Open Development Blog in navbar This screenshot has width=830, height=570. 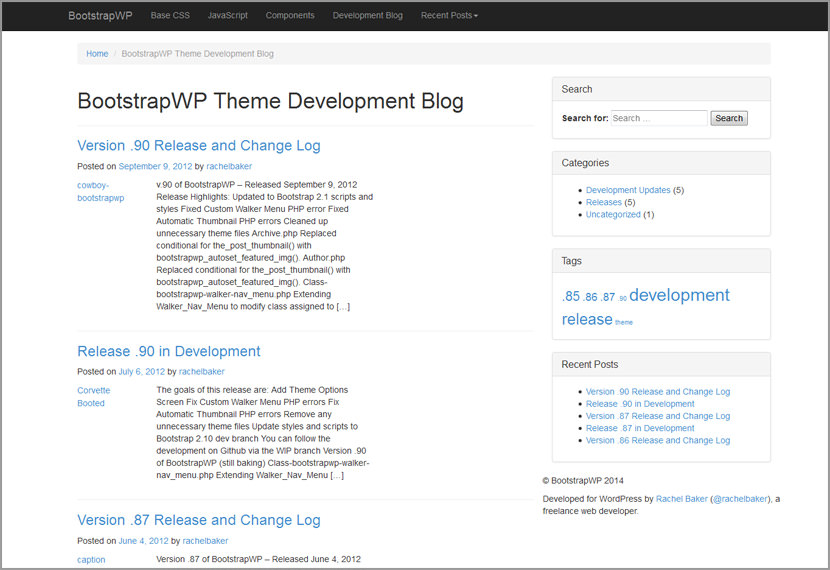(367, 15)
